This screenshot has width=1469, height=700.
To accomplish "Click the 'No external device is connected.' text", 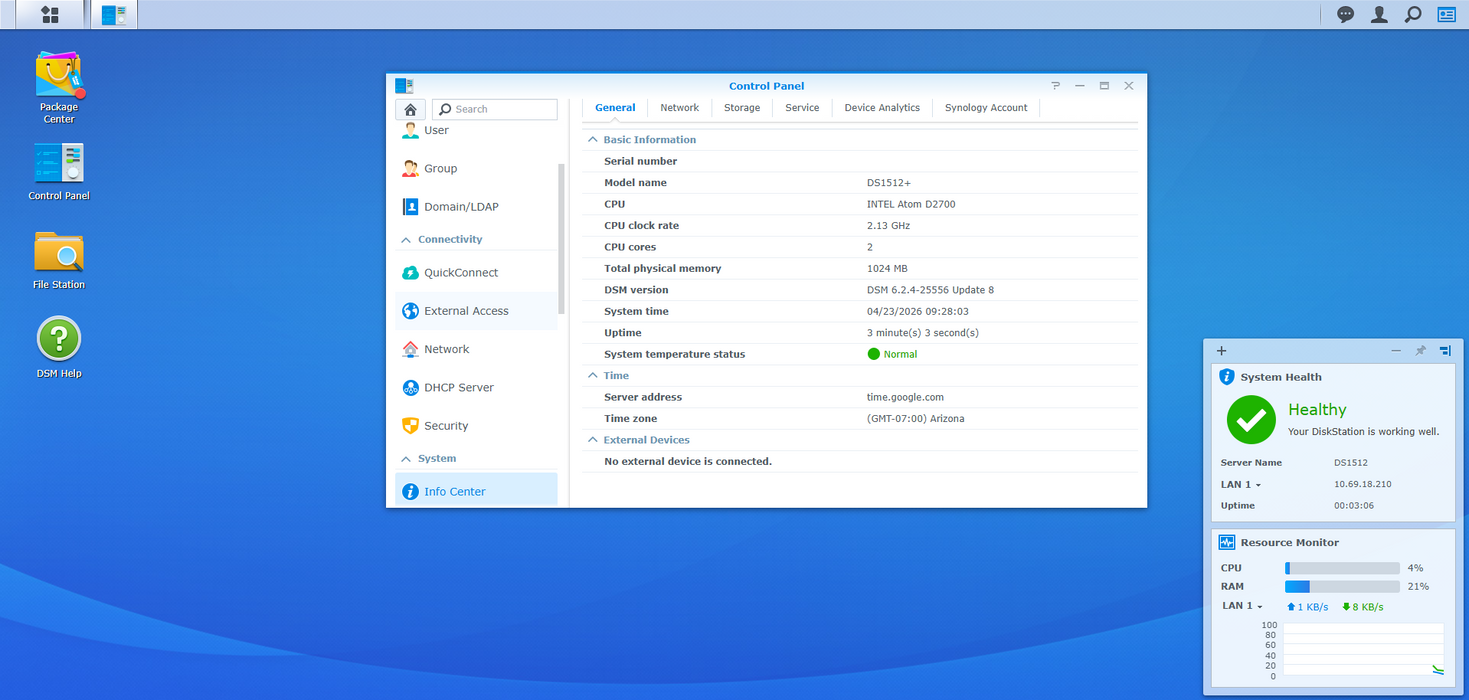I will 688,462.
